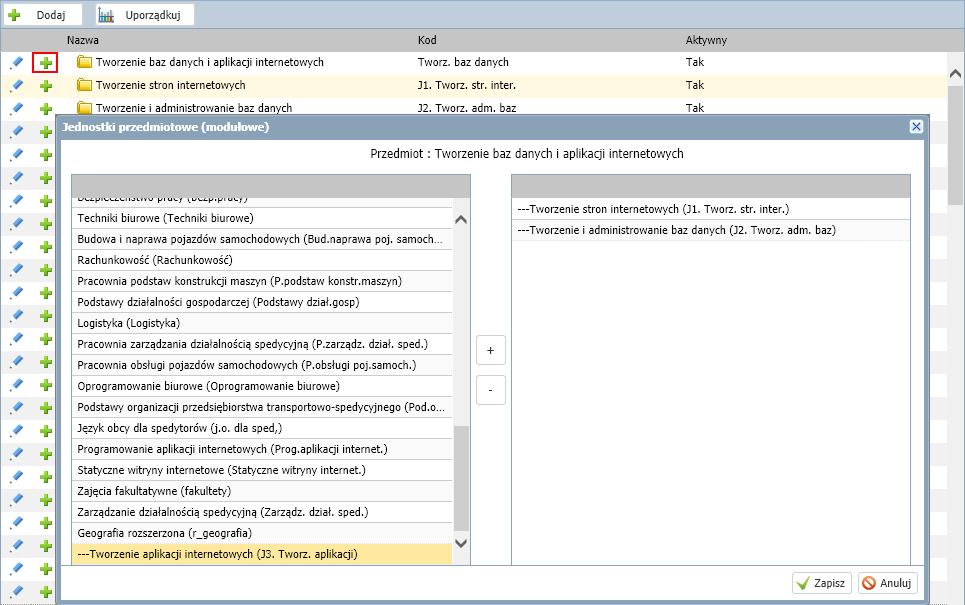Select Statyczne witryny internetowe
The image size is (965, 605).
tap(262, 470)
